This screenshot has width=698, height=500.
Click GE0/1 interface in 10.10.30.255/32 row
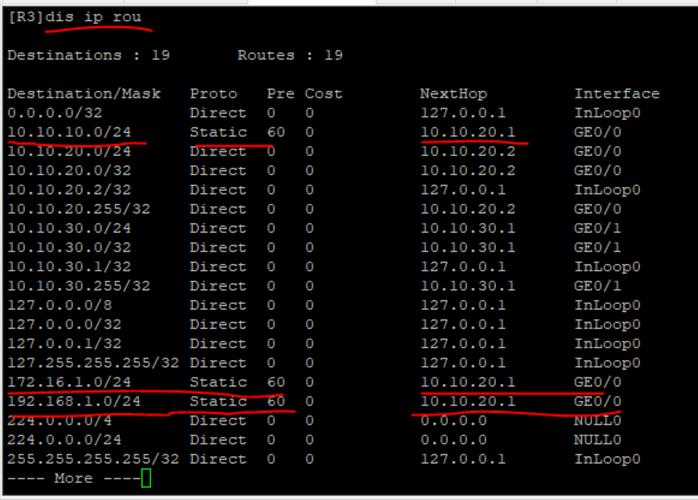(597, 286)
